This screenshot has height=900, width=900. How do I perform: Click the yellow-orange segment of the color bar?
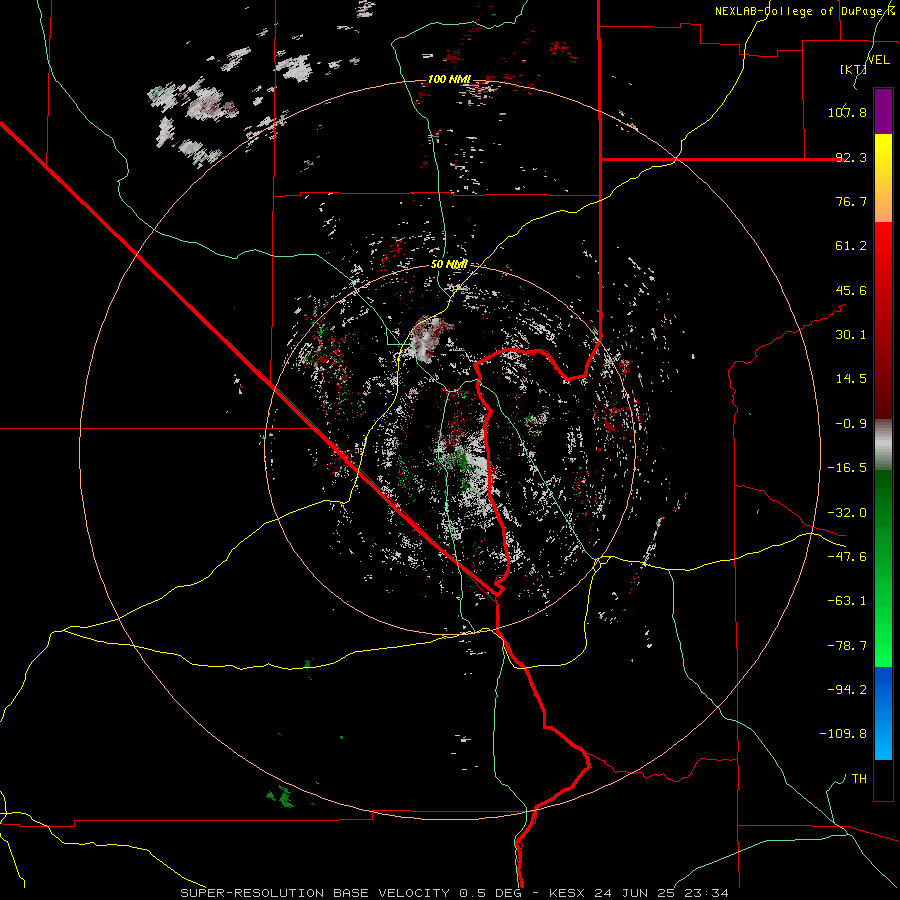tap(883, 178)
